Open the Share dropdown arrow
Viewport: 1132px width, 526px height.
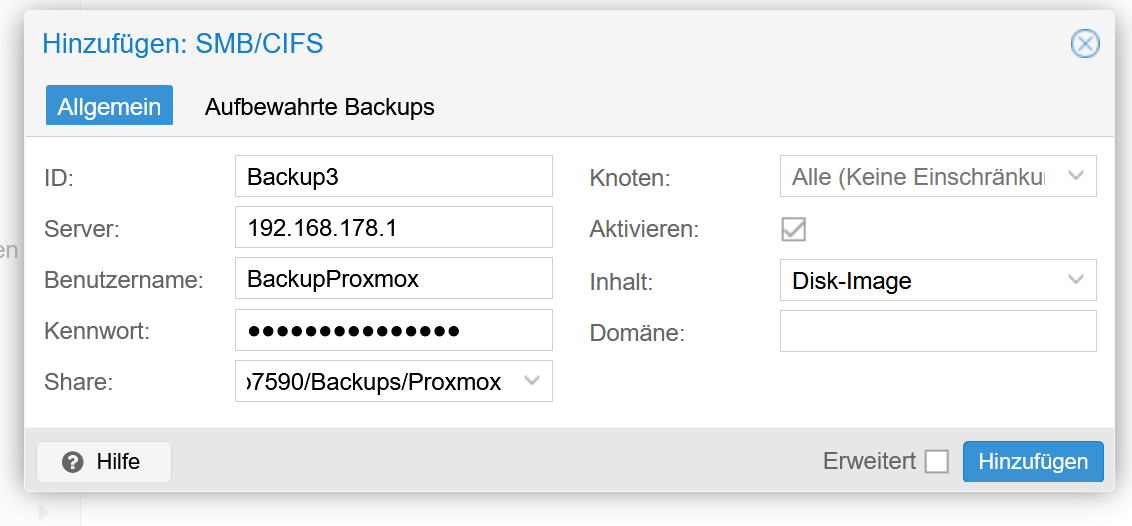(x=532, y=381)
